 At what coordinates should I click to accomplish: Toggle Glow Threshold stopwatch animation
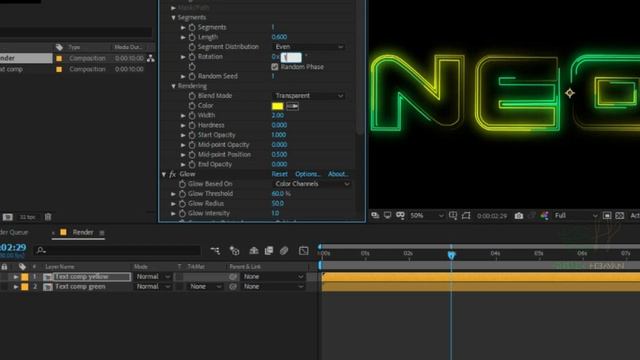click(x=182, y=194)
